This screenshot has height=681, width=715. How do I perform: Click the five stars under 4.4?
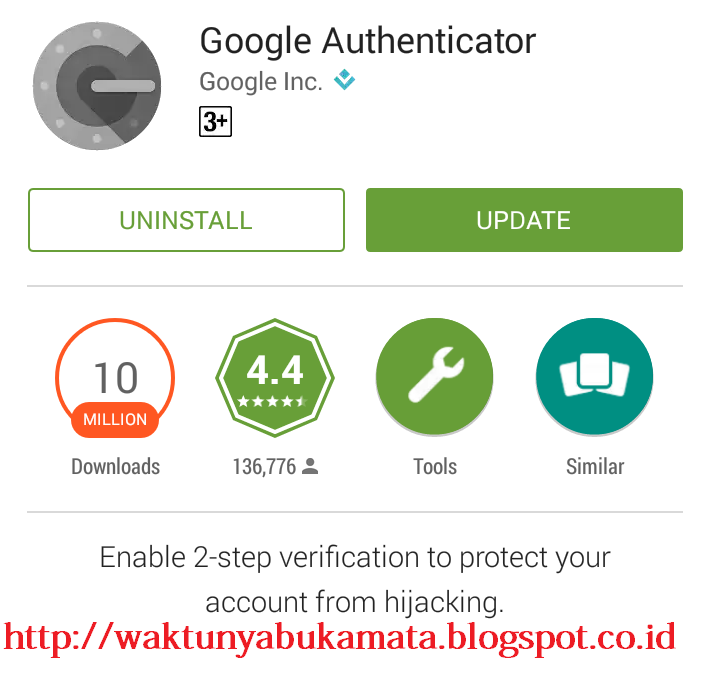pos(272,401)
